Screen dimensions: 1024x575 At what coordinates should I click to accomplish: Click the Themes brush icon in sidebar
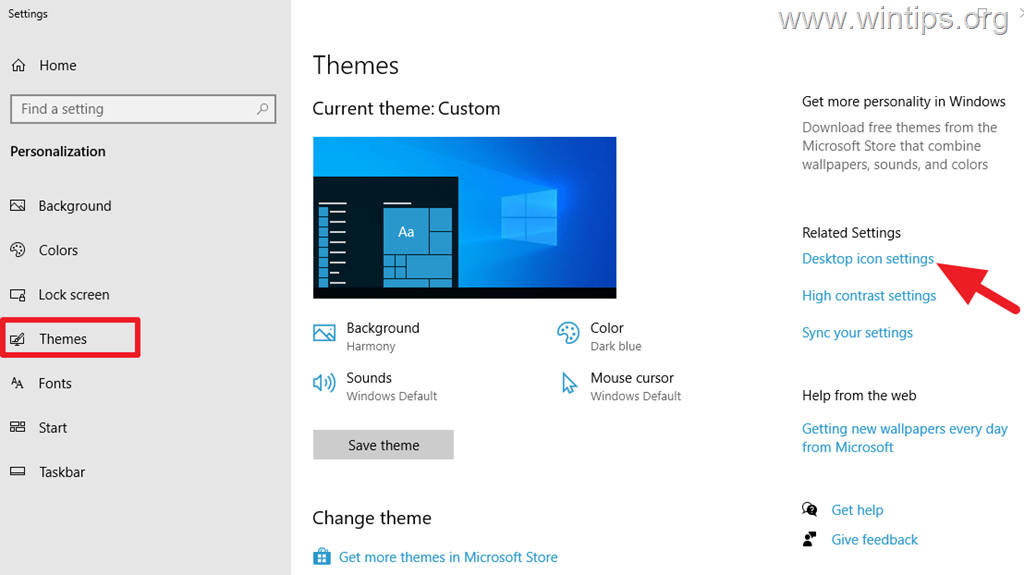18,338
